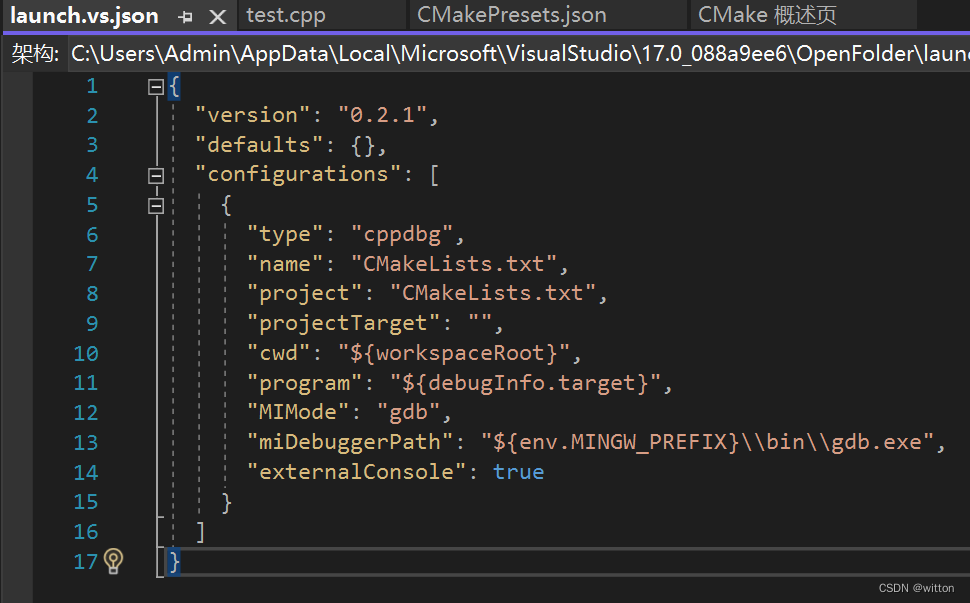Select the cppdbg value on line 6
This screenshot has height=603, width=970.
point(404,233)
